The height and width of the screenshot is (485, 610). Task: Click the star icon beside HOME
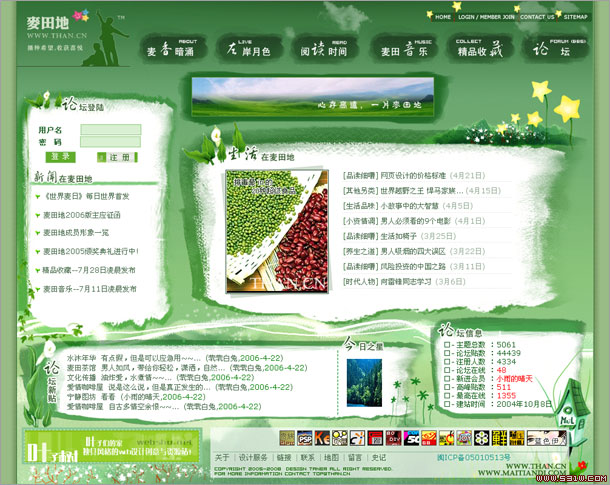[429, 15]
